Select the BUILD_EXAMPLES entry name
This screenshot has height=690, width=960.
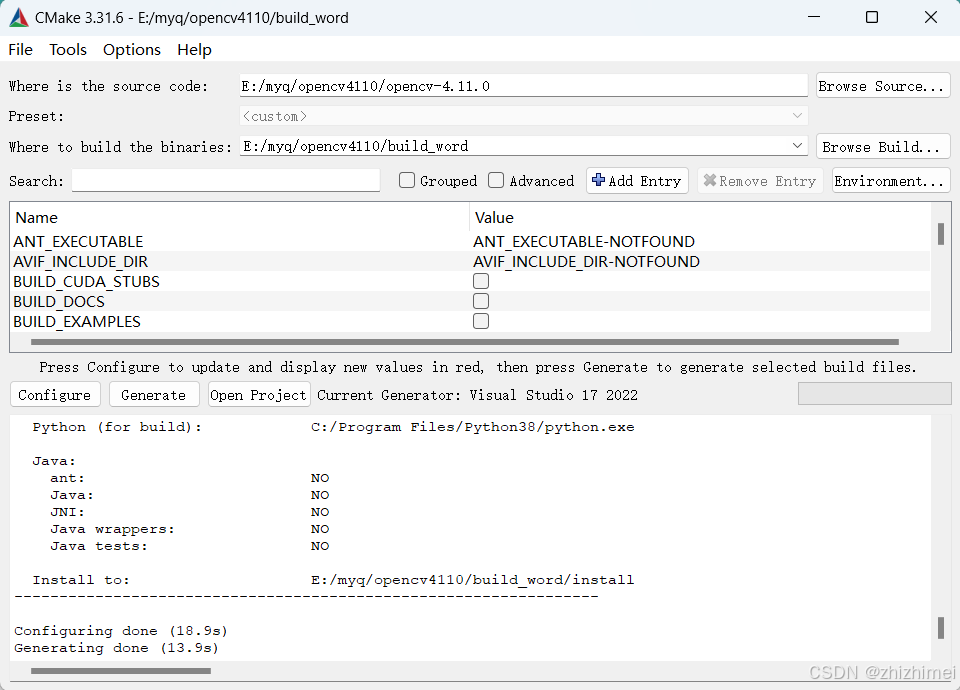tap(77, 322)
